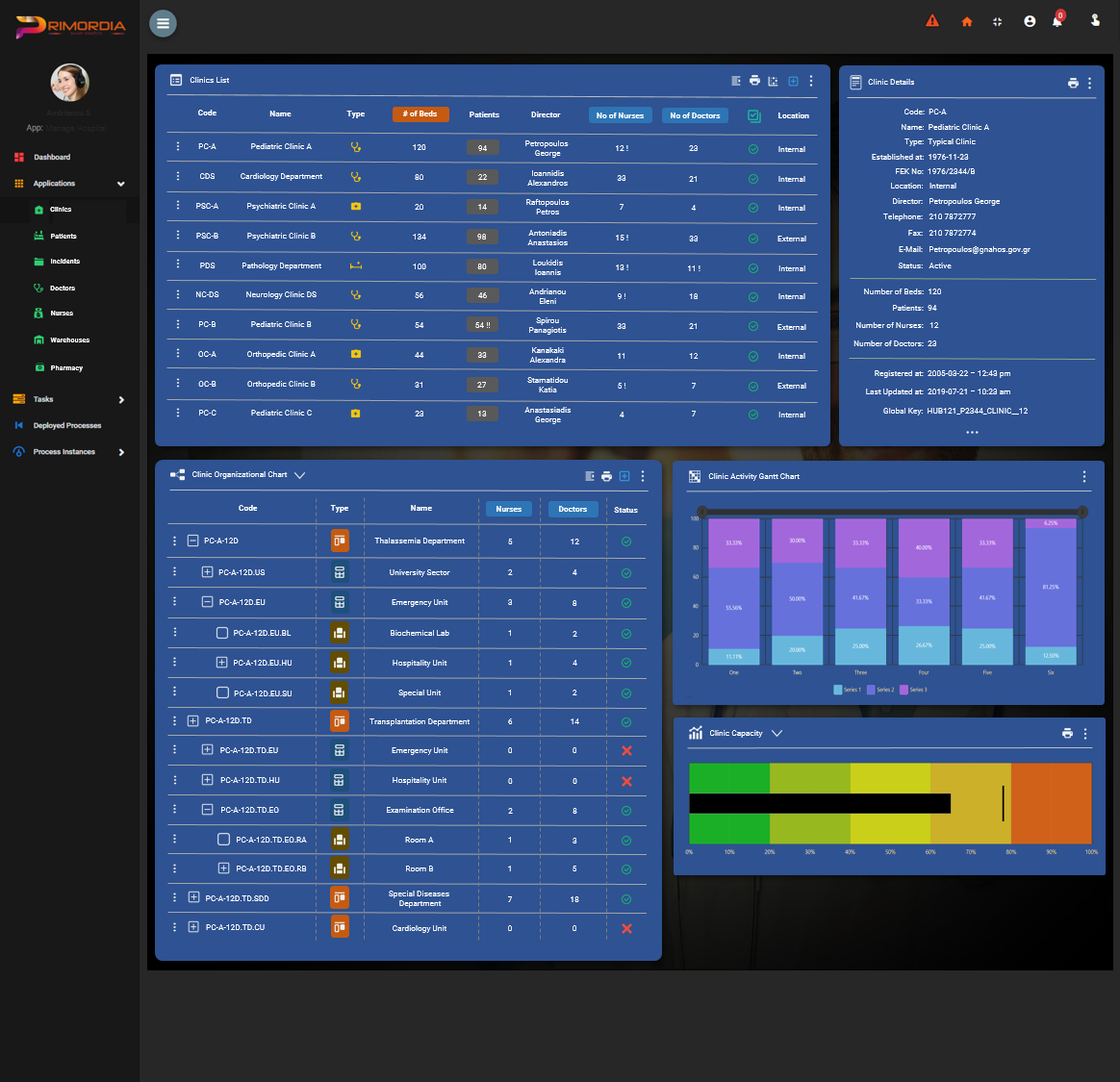Click the orange home icon in top bar

967,22
